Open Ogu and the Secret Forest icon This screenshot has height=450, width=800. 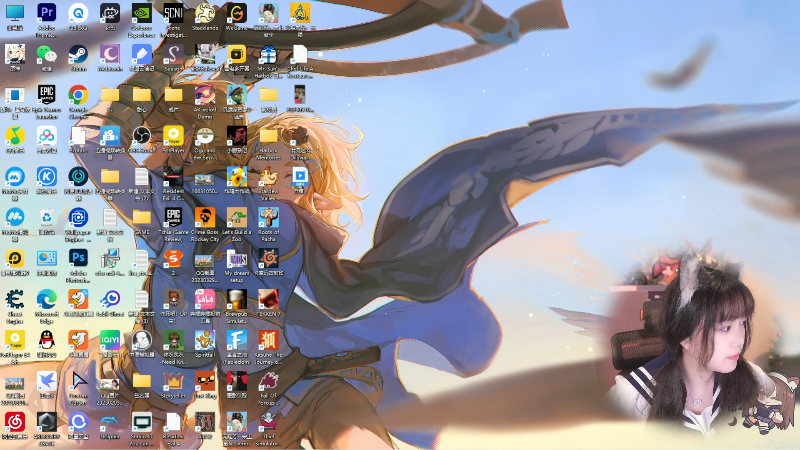(205, 136)
